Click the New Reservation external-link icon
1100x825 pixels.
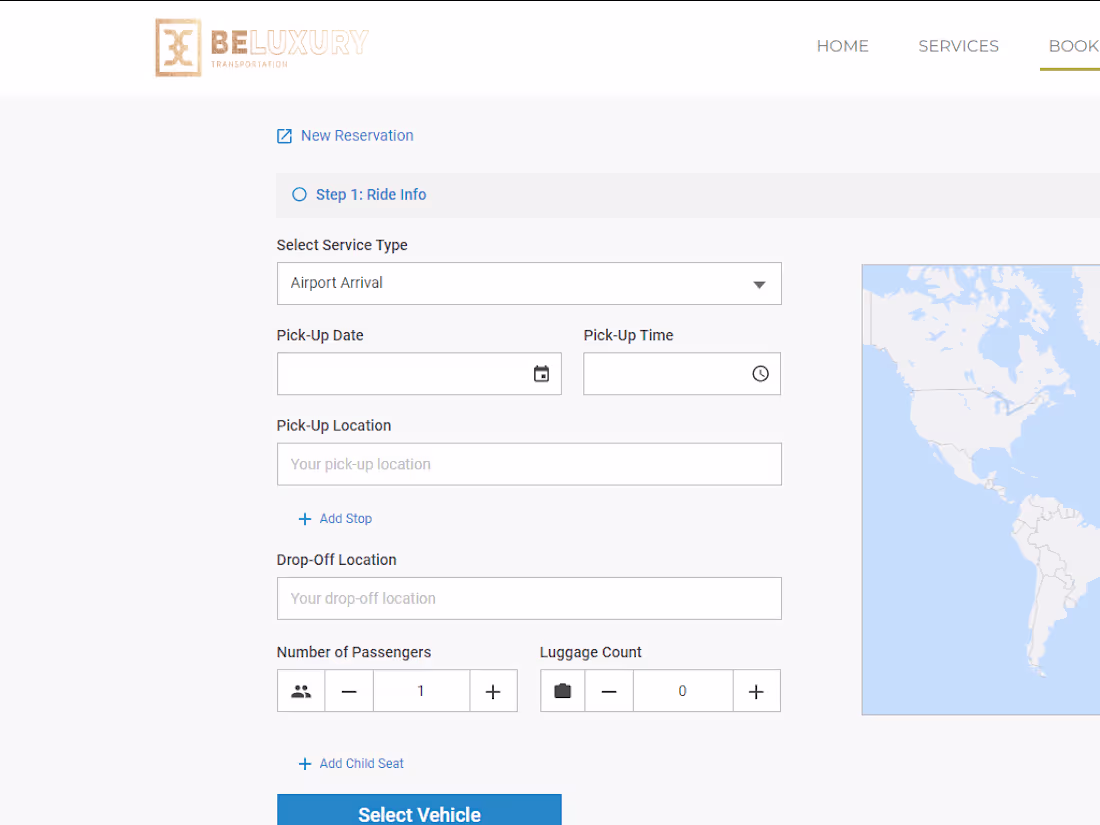(284, 136)
